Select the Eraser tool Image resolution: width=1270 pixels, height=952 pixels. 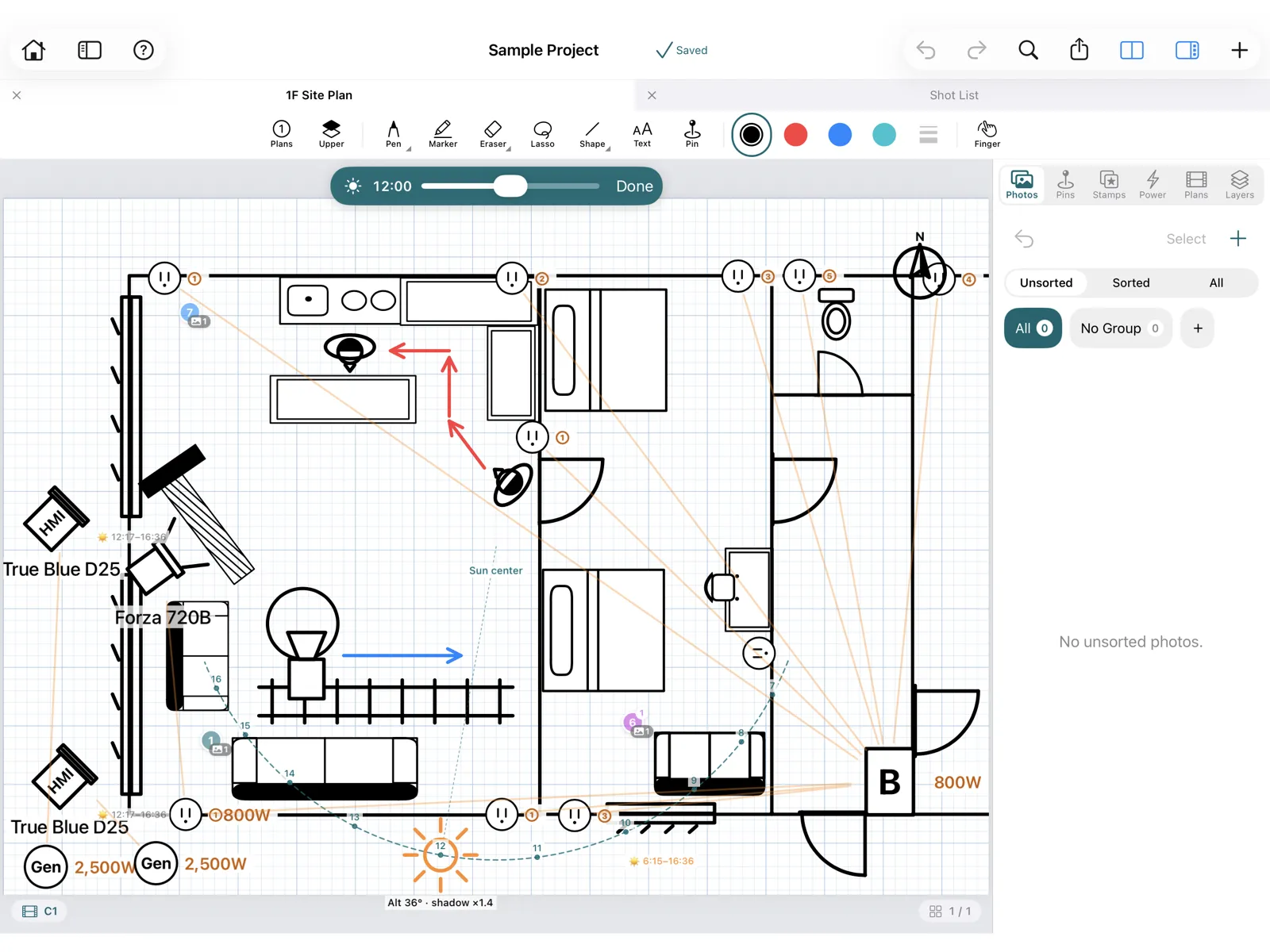pos(493,133)
